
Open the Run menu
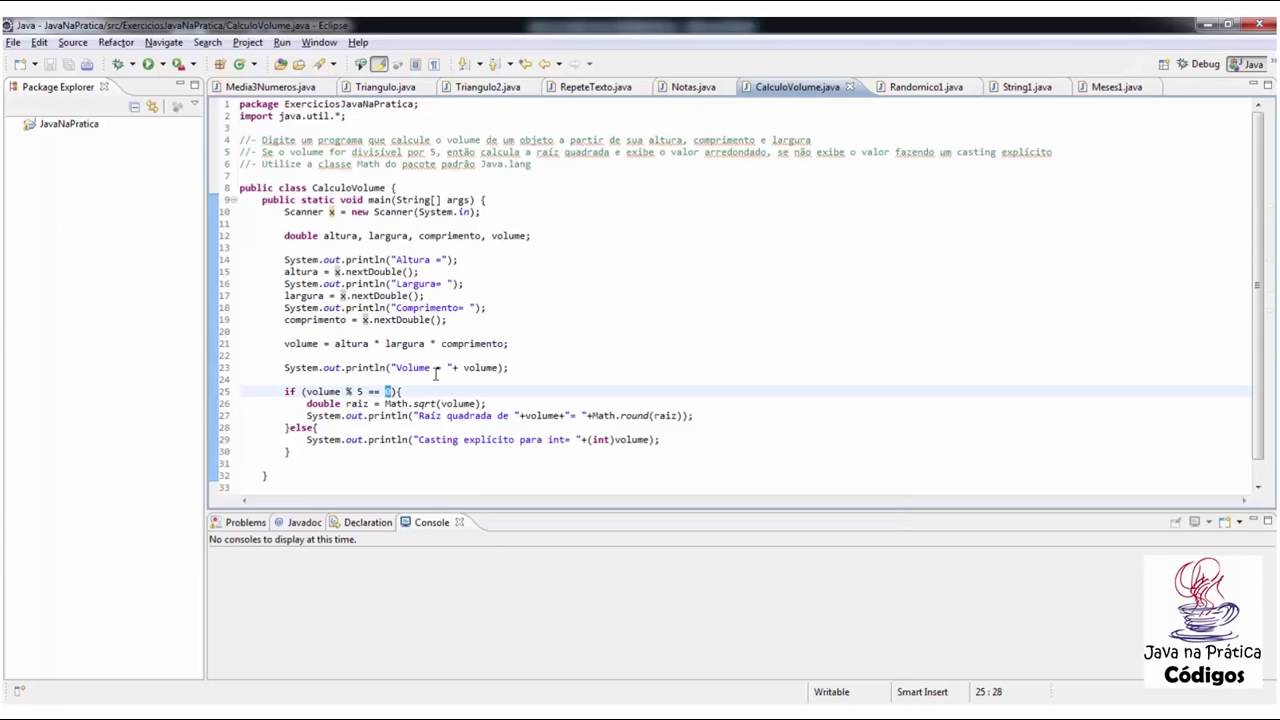click(282, 42)
